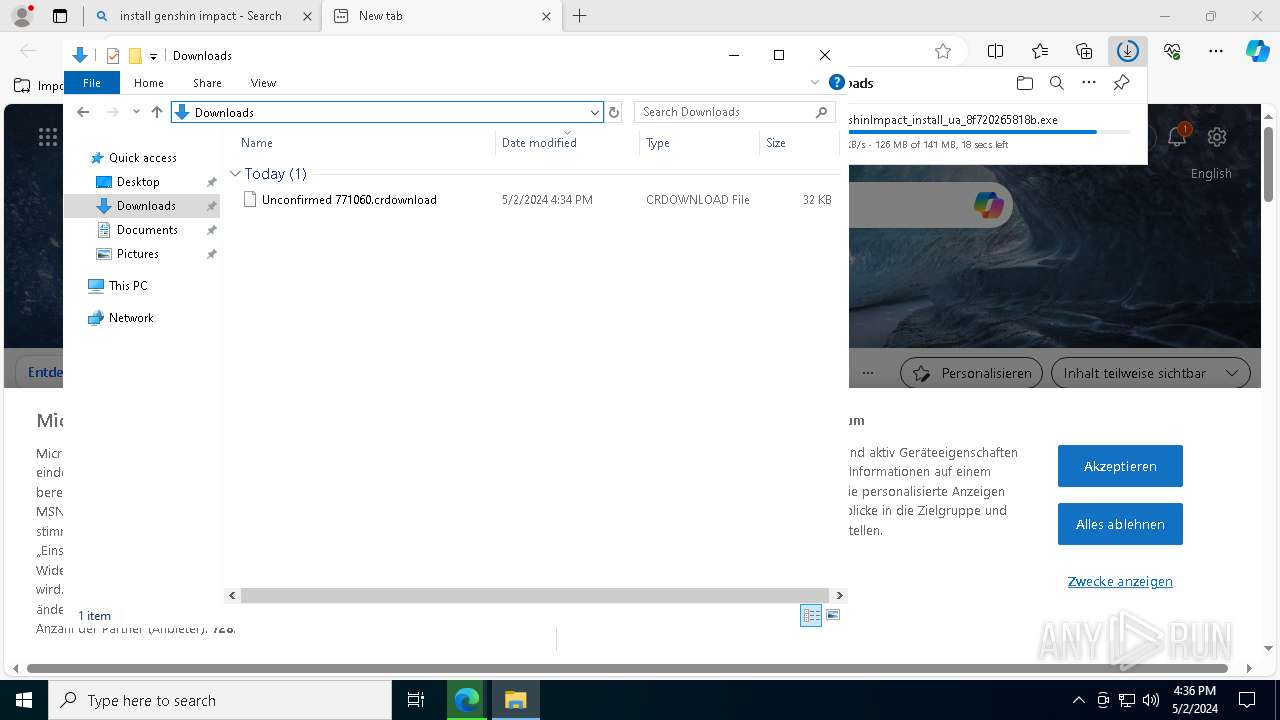Image resolution: width=1280 pixels, height=720 pixels.
Task: Click the Edge taskbar icon
Action: point(467,700)
